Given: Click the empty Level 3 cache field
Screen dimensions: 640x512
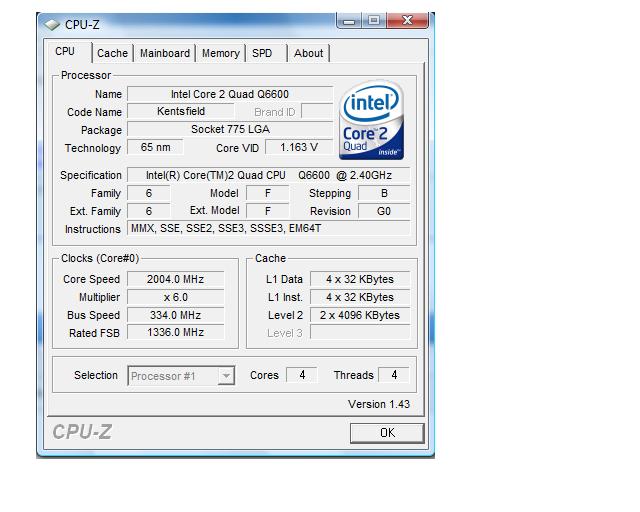Looking at the screenshot, I should (x=360, y=332).
